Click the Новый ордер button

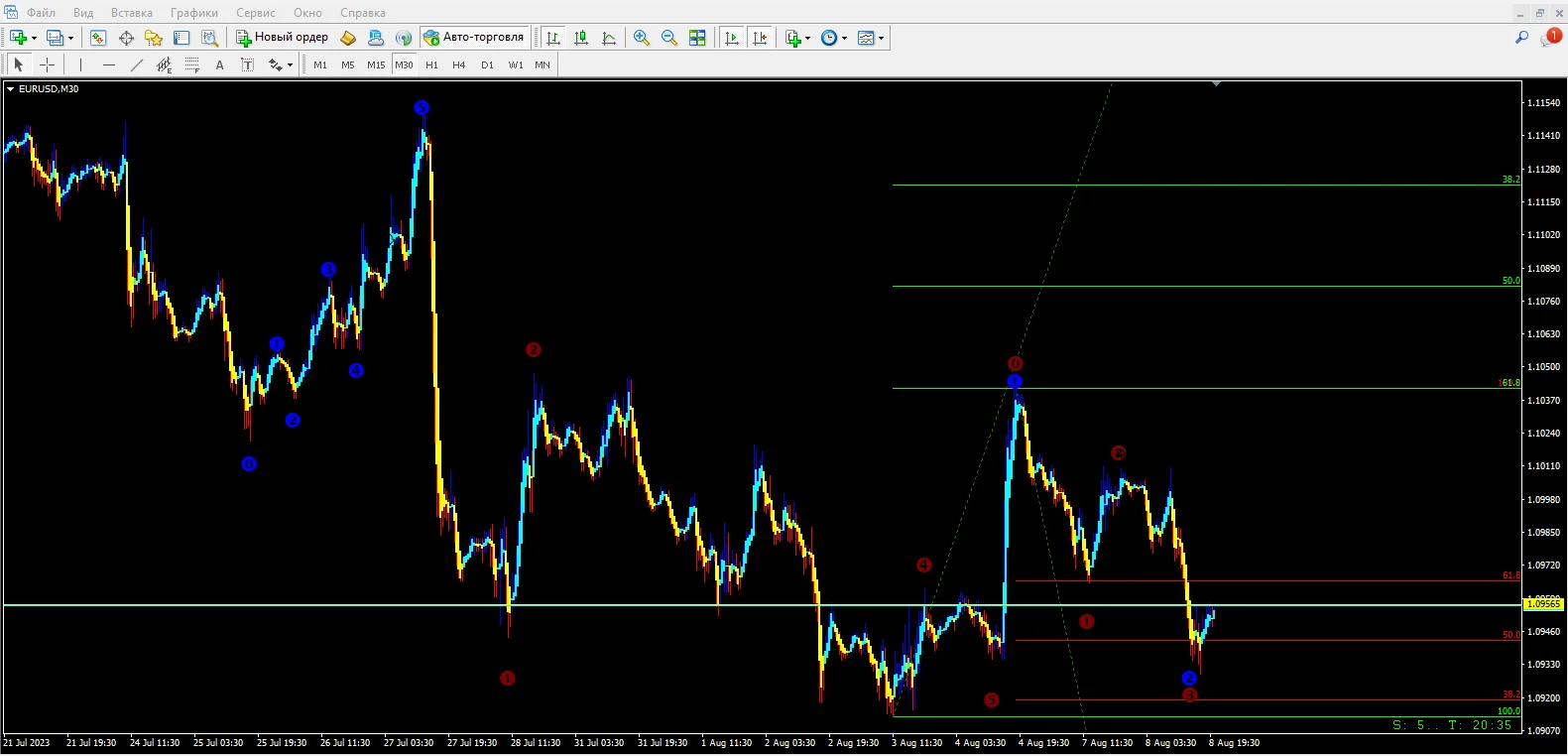(x=282, y=38)
